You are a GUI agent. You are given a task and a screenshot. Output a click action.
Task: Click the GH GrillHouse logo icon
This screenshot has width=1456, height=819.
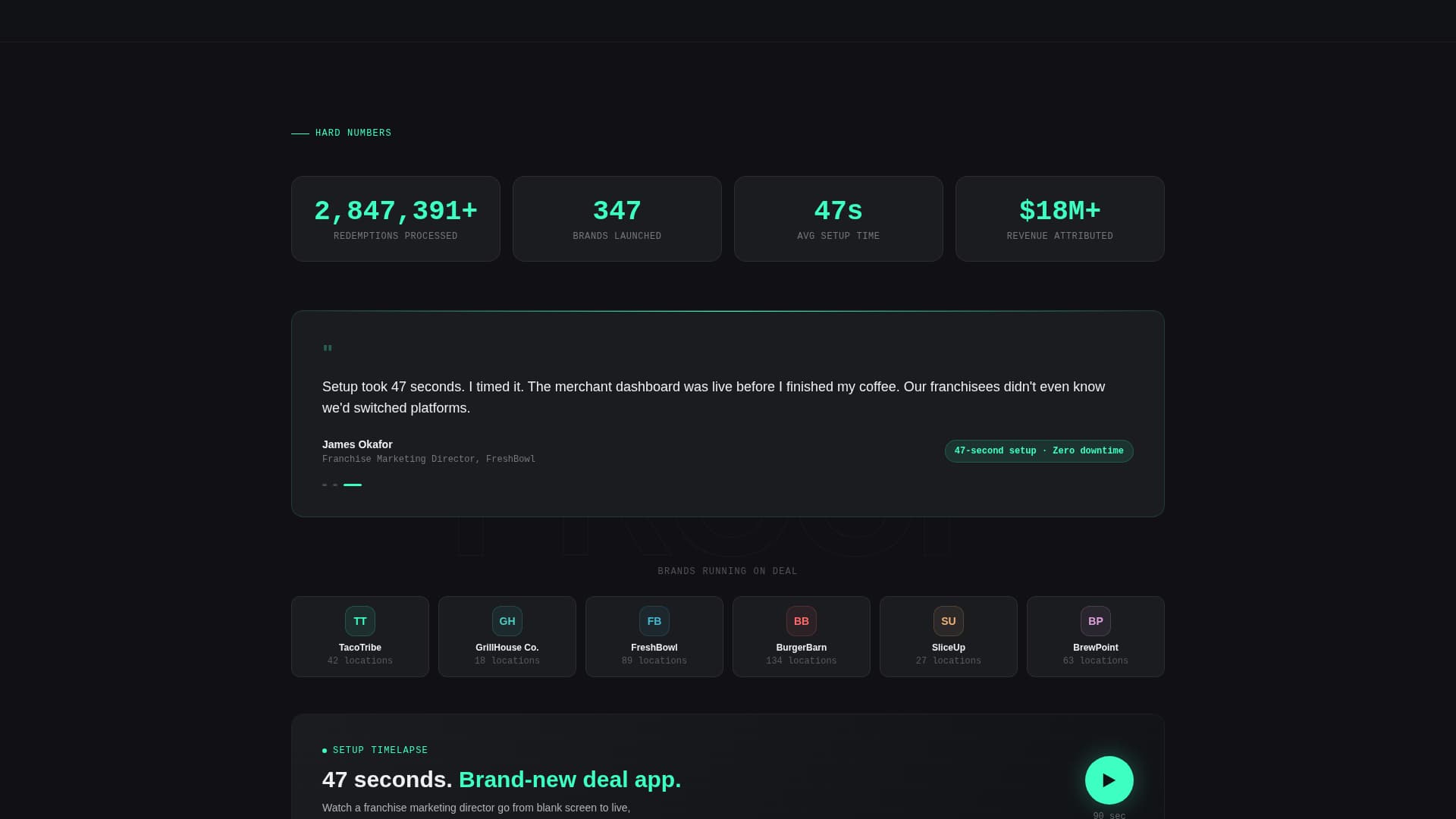click(507, 621)
